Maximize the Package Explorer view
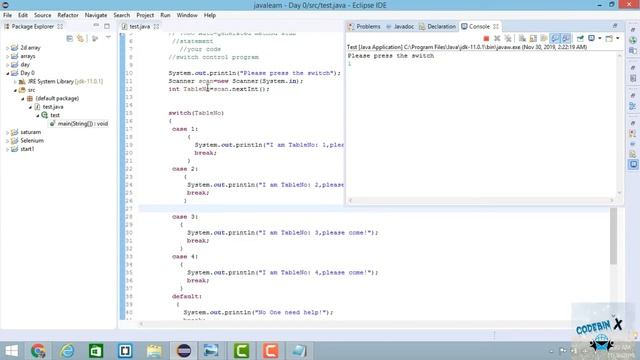The height and width of the screenshot is (360, 640). pyautogui.click(x=107, y=26)
